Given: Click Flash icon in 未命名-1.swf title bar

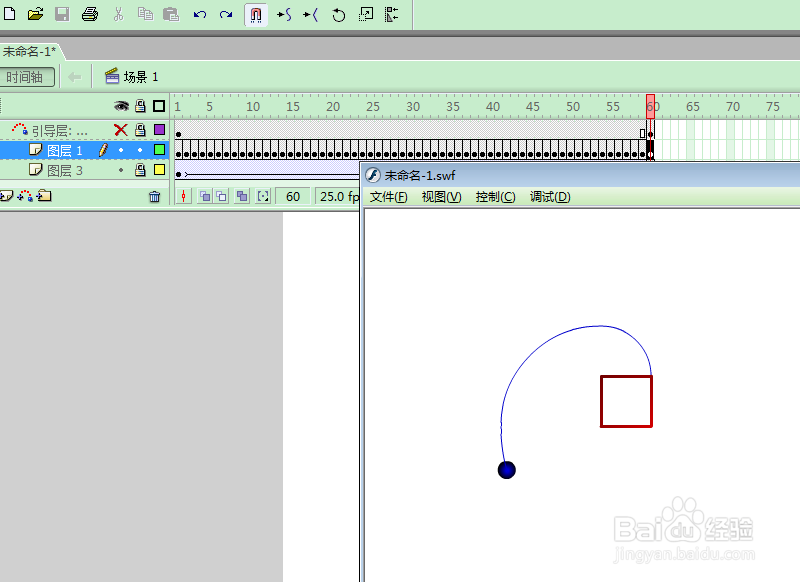Looking at the screenshot, I should click(x=373, y=175).
